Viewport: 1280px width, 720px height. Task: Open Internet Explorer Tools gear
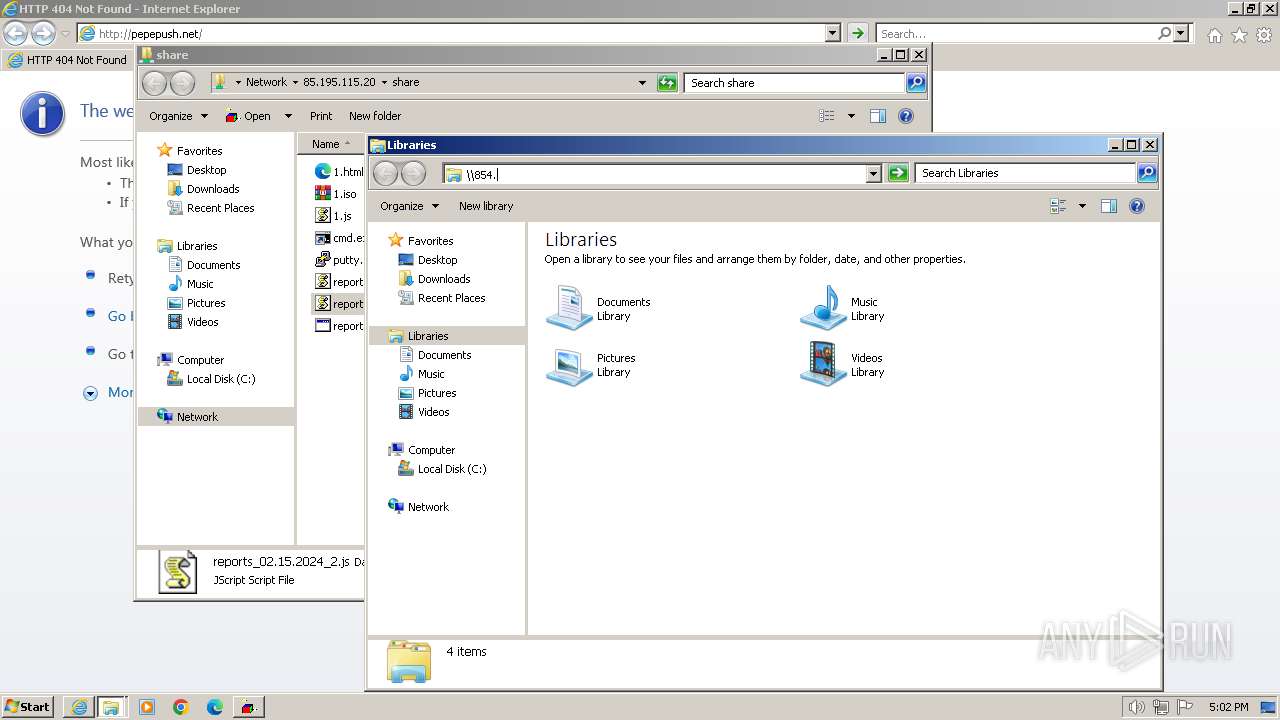click(1264, 34)
